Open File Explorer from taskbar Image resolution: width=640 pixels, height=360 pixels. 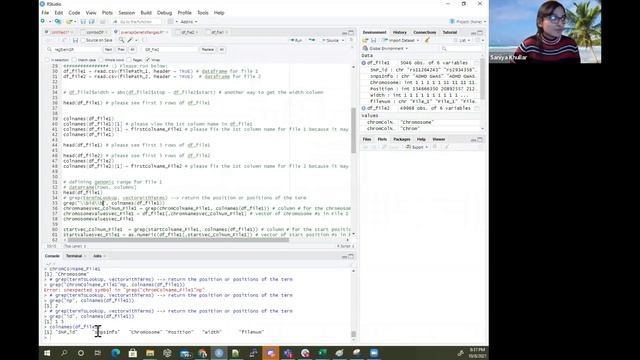click(x=150, y=353)
